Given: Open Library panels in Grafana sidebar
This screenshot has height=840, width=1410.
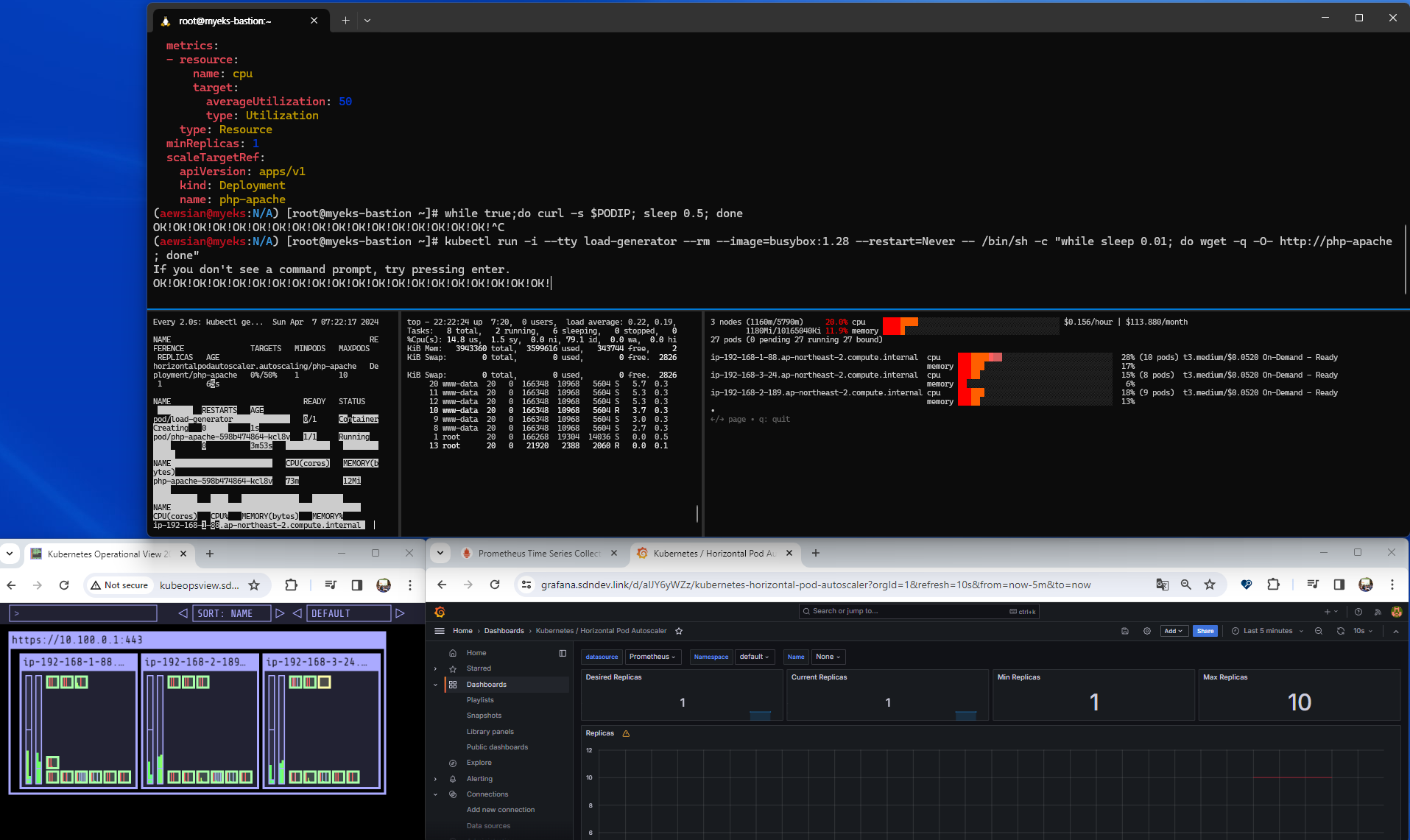Looking at the screenshot, I should pyautogui.click(x=490, y=732).
